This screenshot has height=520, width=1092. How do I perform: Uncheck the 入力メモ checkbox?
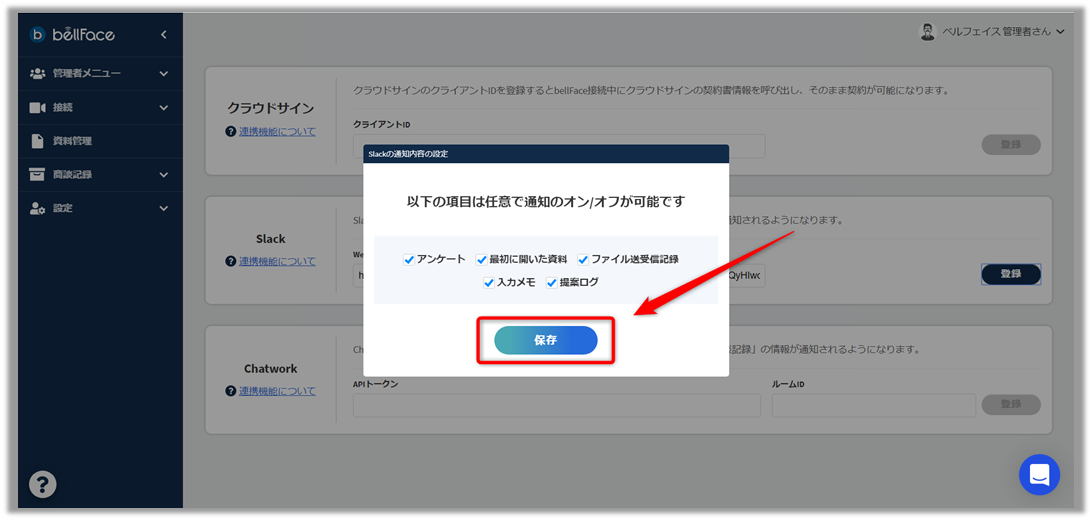489,283
